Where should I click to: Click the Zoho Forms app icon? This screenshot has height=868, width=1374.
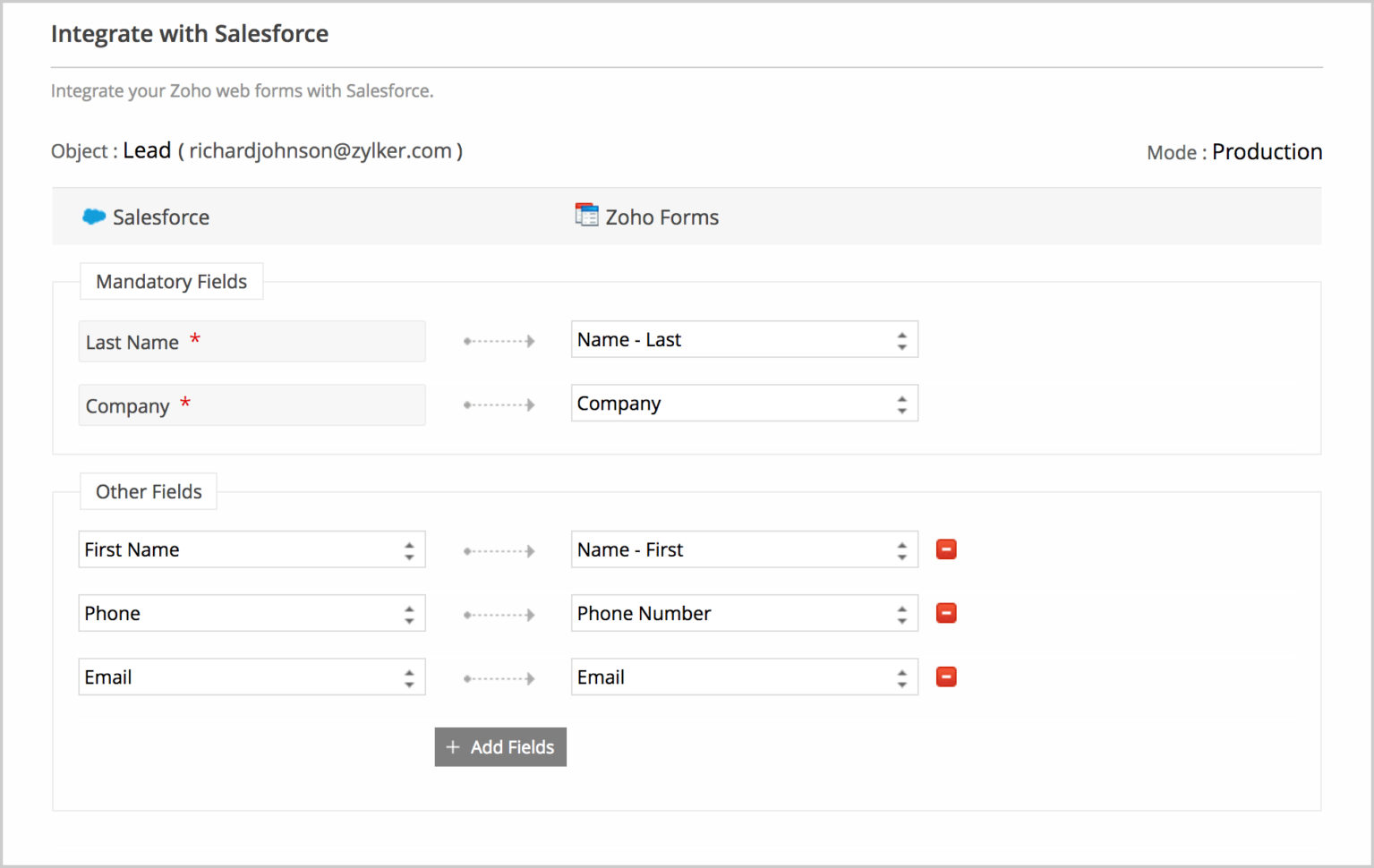coord(586,215)
